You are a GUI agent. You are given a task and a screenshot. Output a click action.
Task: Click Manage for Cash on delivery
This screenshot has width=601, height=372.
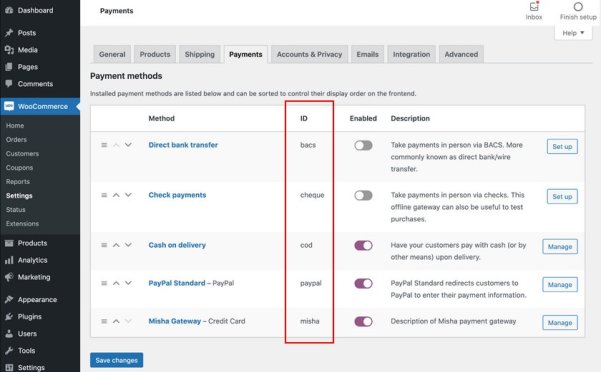pos(560,247)
